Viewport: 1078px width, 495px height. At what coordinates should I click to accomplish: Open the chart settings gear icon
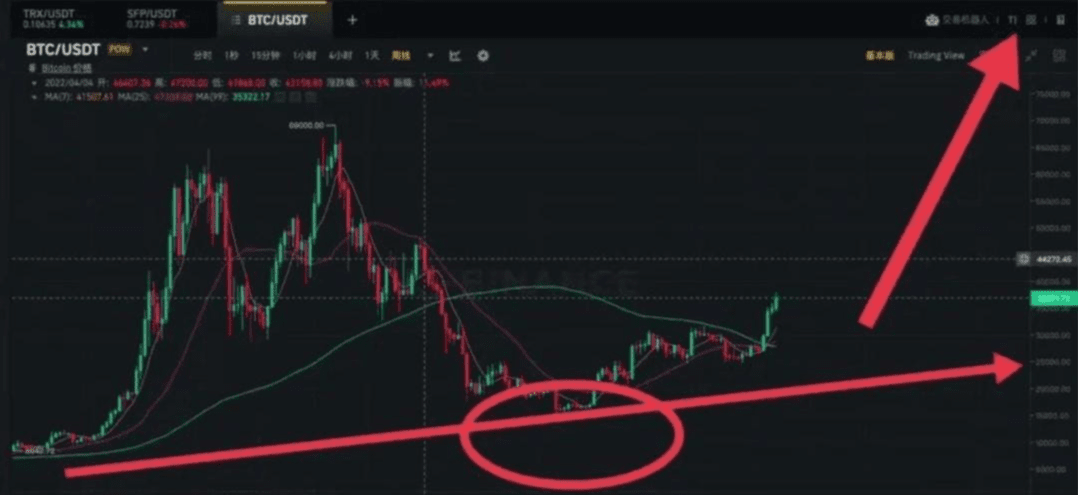(483, 56)
